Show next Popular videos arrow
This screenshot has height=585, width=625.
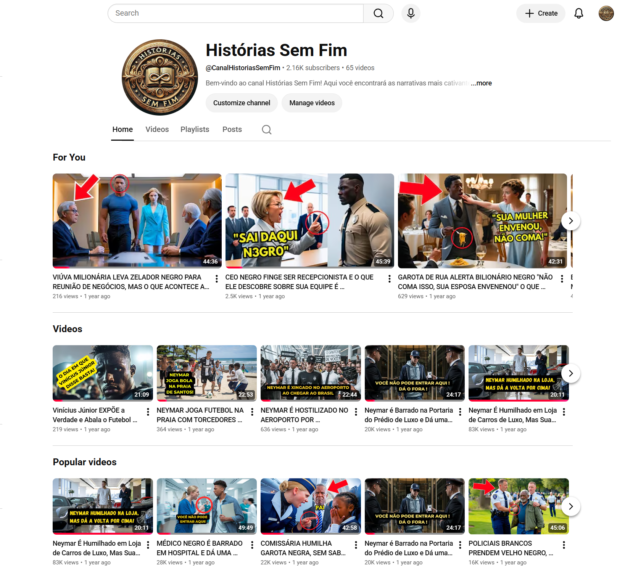tap(570, 506)
